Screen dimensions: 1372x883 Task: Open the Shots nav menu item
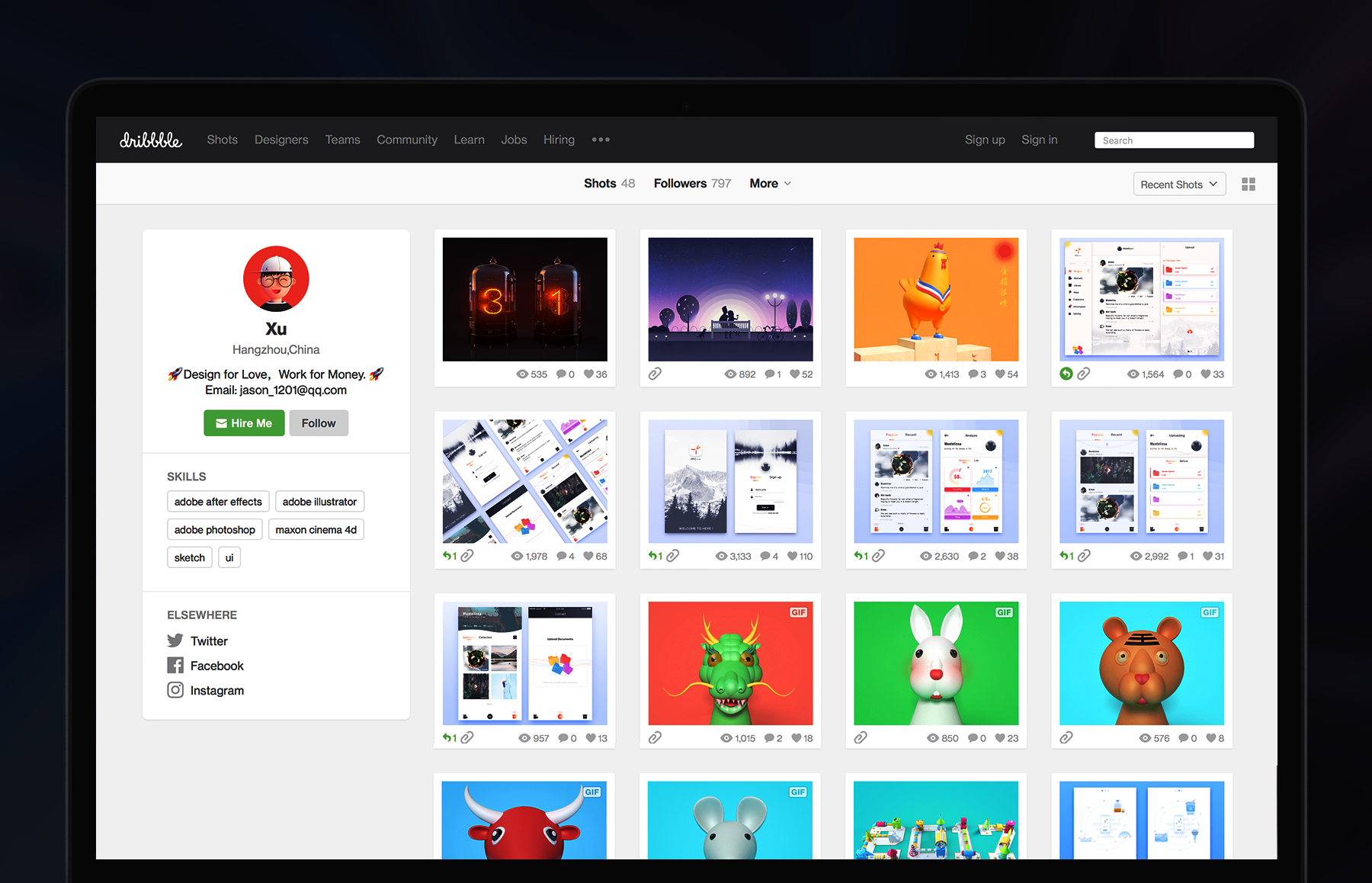click(223, 140)
